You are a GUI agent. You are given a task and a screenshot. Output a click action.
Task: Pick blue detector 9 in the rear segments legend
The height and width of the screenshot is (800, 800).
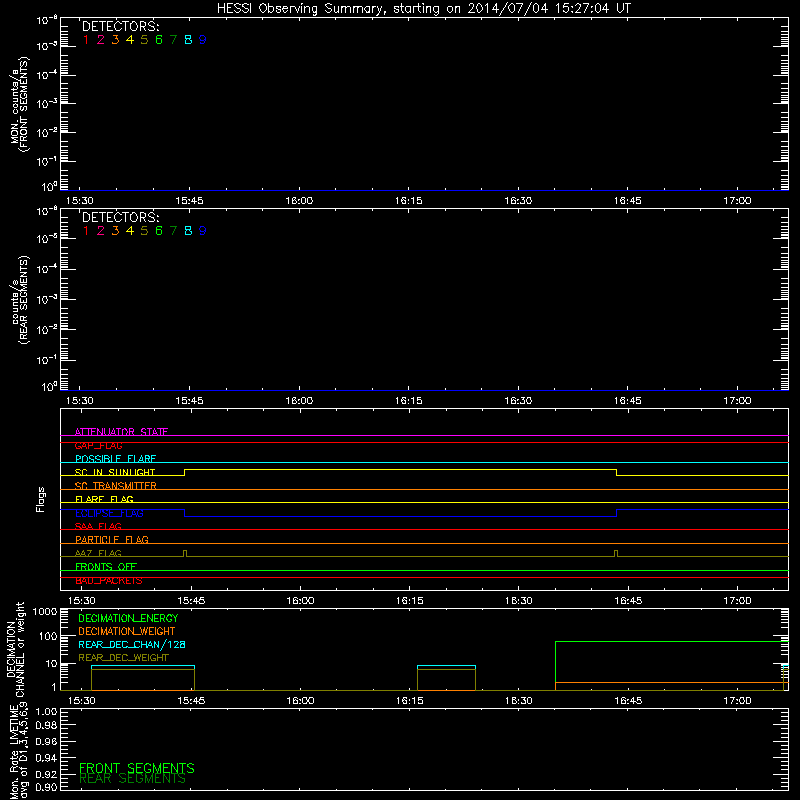[x=203, y=231]
